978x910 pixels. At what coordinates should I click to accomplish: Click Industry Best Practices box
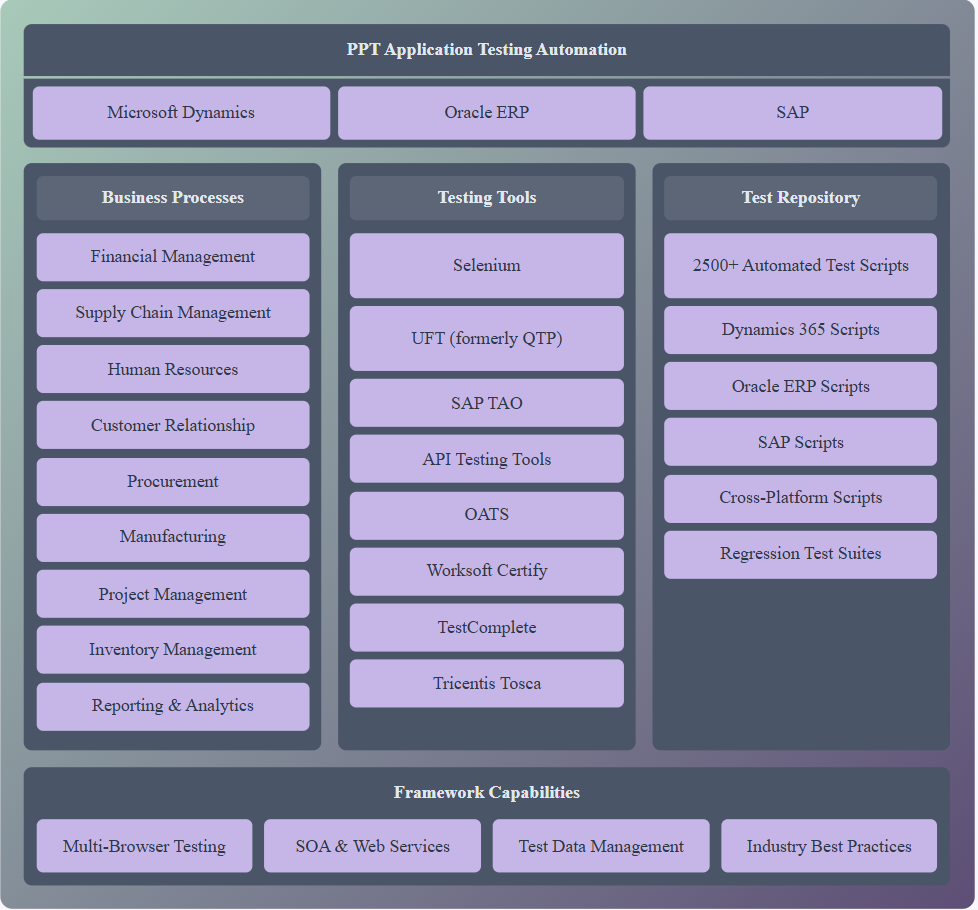click(x=829, y=846)
